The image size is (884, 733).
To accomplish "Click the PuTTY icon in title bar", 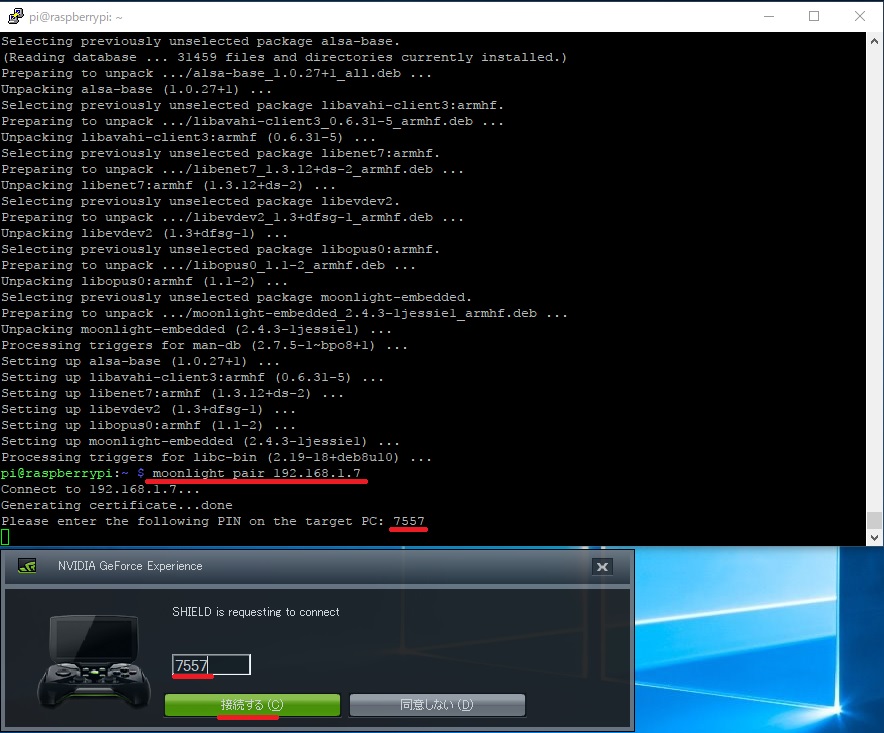I will pos(15,16).
